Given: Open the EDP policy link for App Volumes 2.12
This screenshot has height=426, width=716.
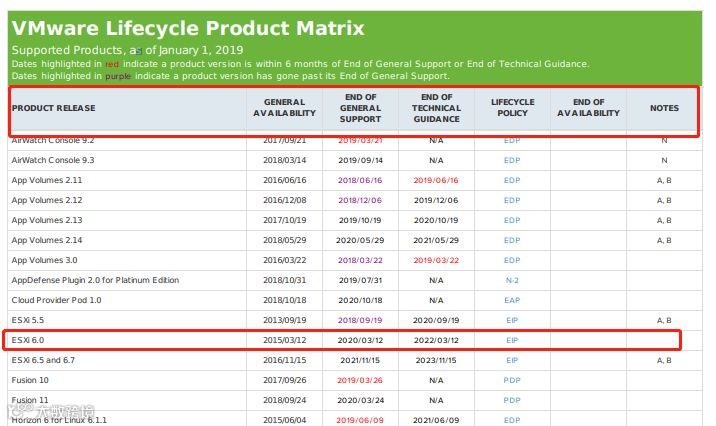Looking at the screenshot, I should [512, 200].
